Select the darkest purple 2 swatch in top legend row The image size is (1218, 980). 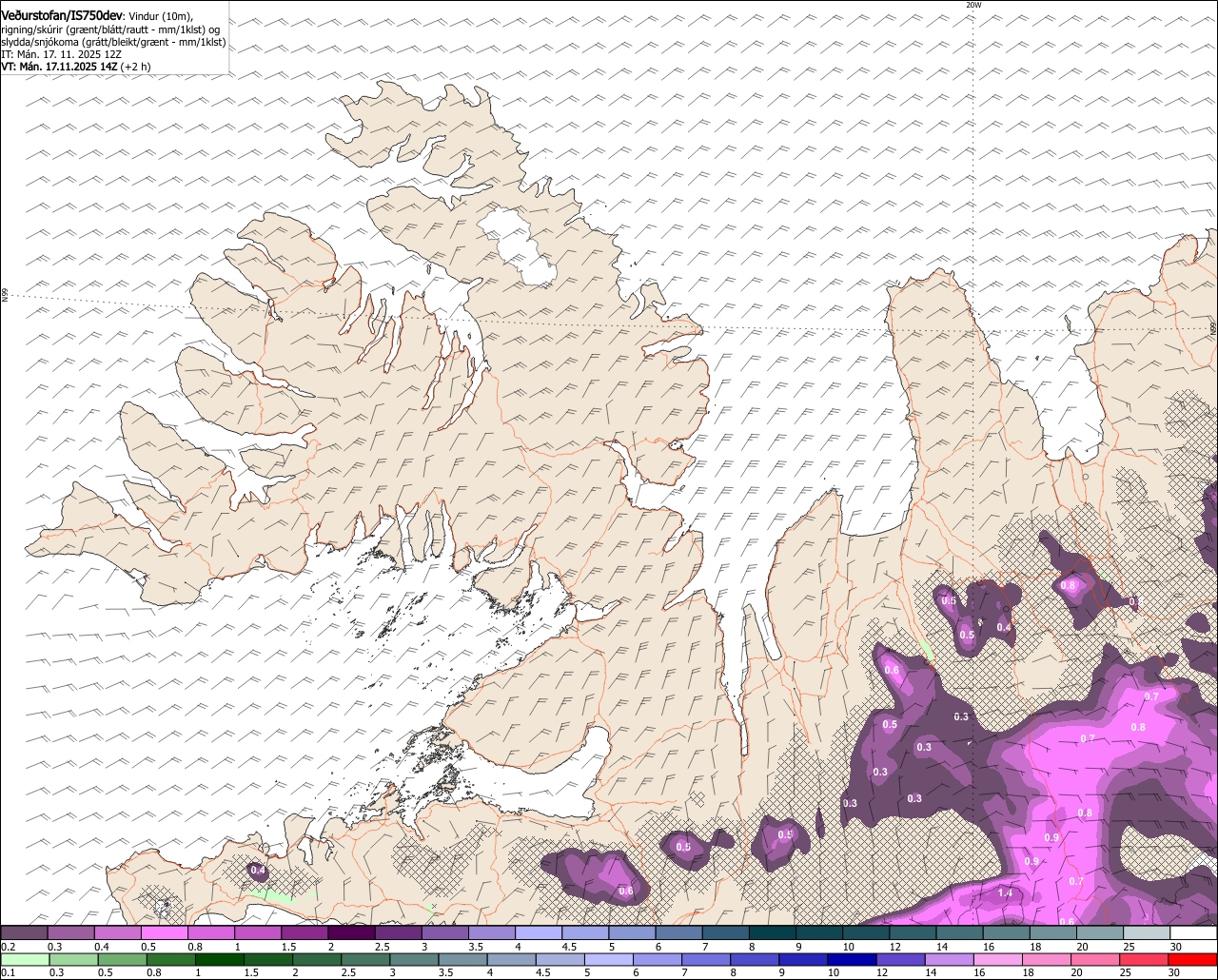(x=351, y=932)
